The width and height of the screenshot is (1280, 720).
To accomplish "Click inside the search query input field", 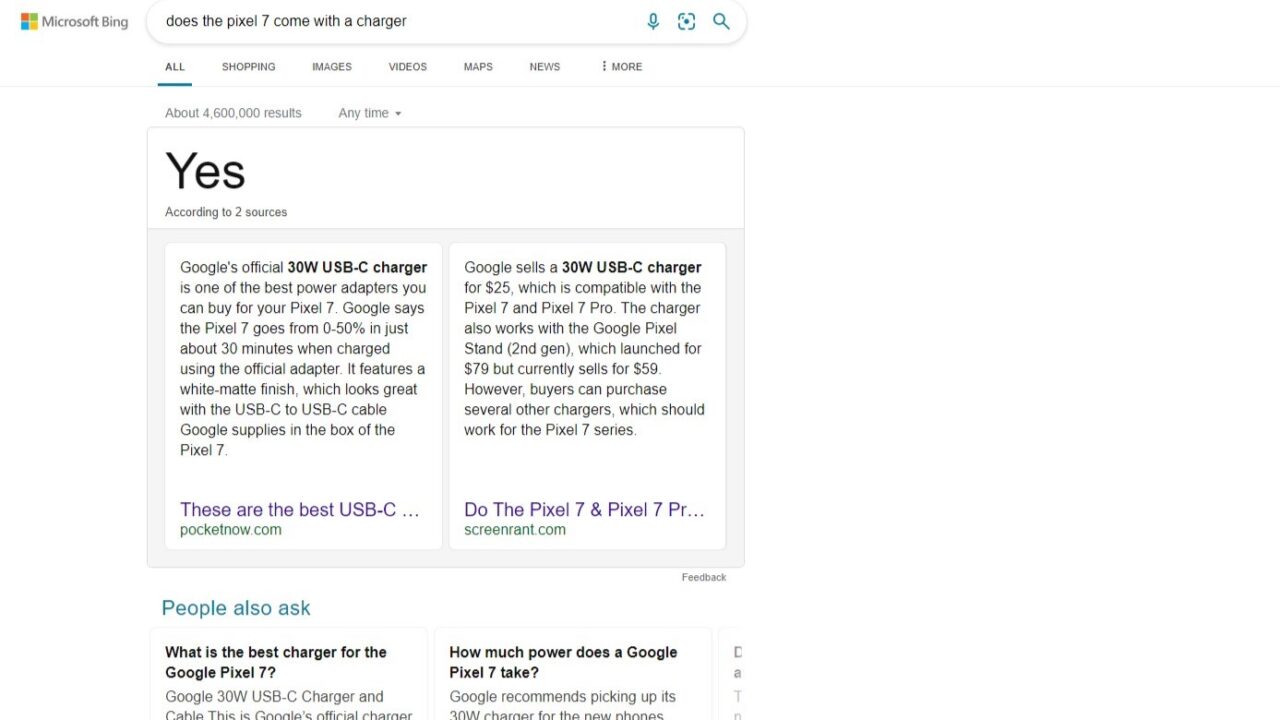I will click(x=400, y=21).
